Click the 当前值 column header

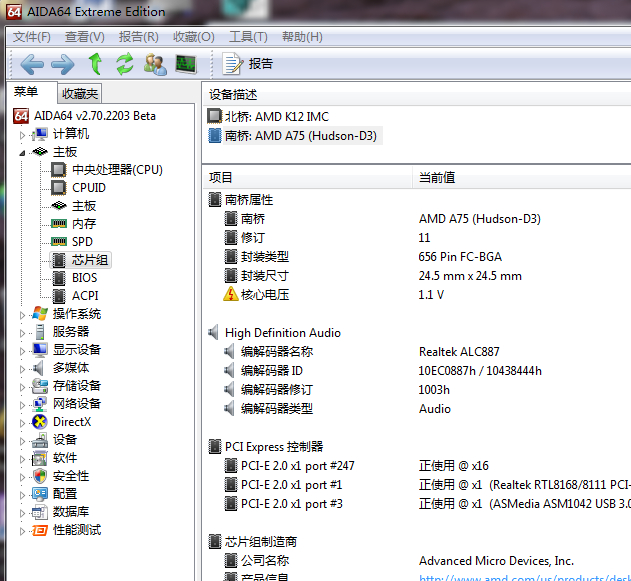point(522,177)
